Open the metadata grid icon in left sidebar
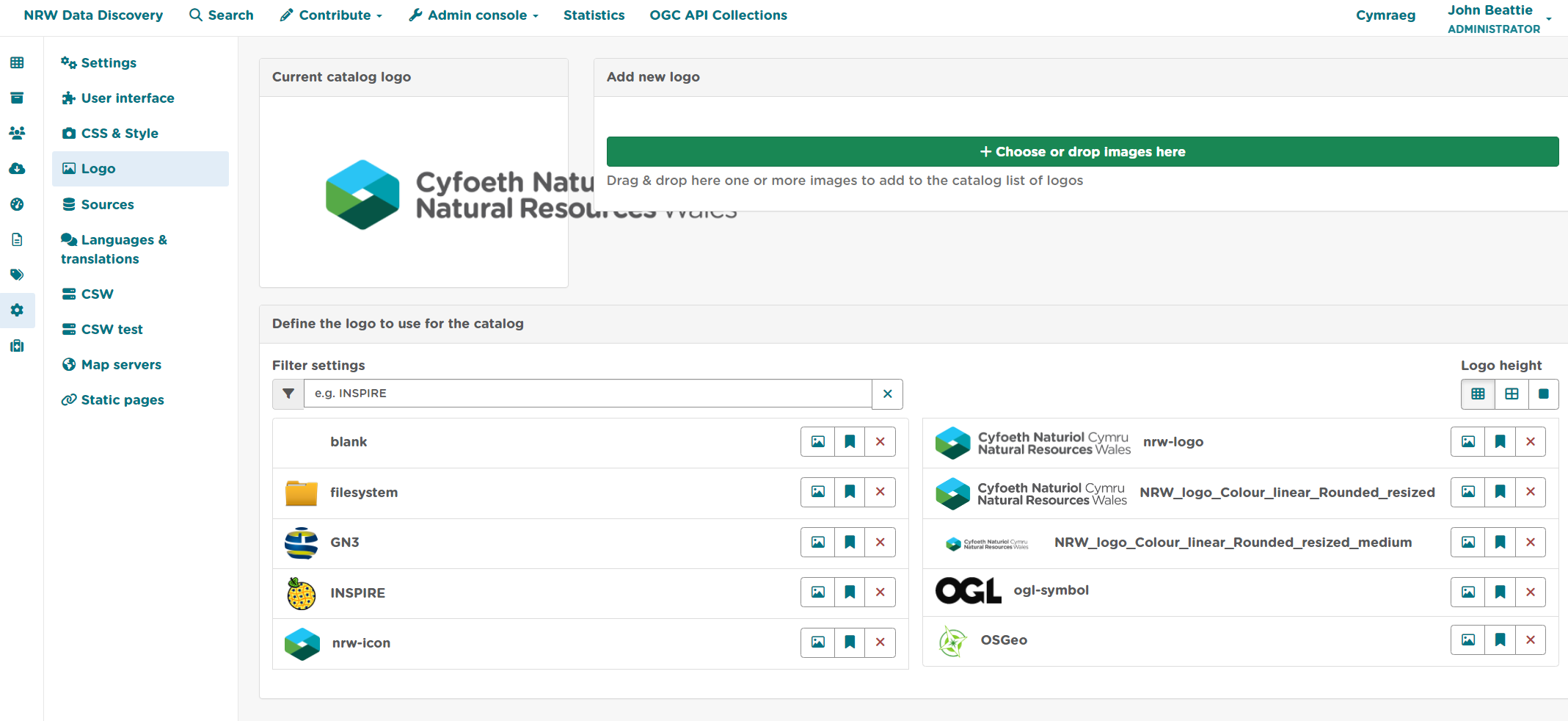The height and width of the screenshot is (721, 1568). pyautogui.click(x=17, y=62)
